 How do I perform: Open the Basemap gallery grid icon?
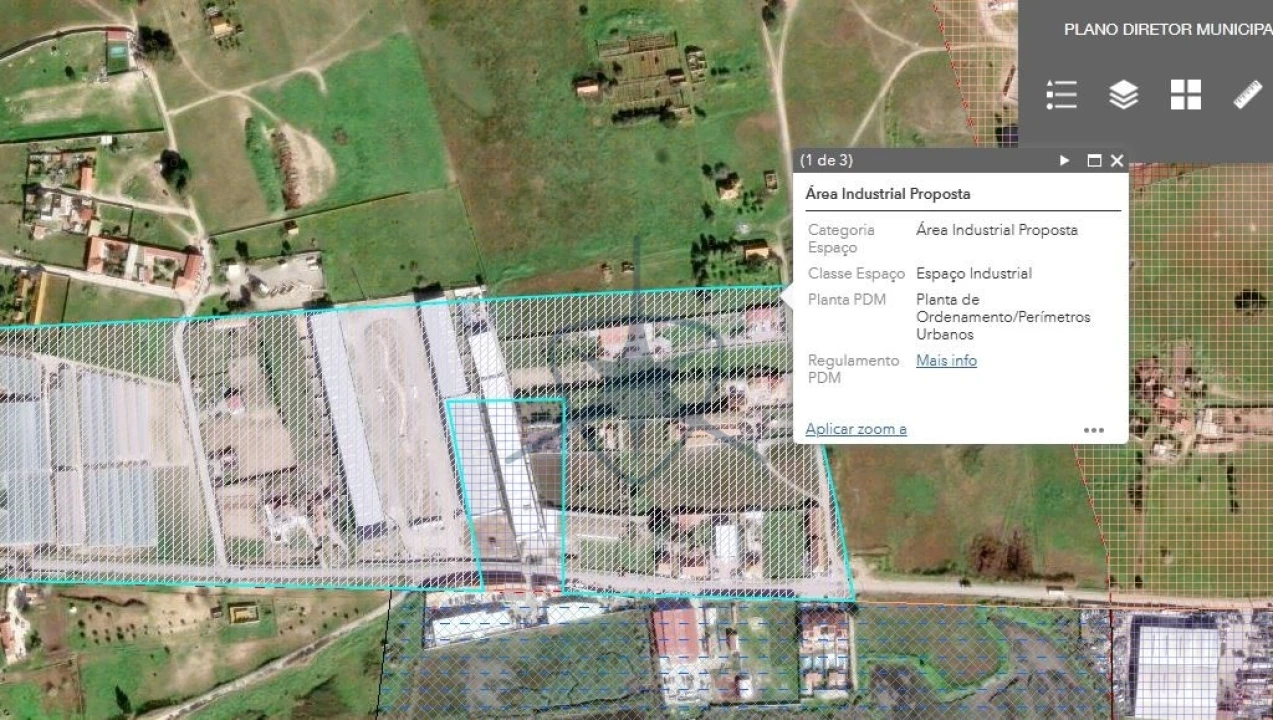pos(1186,95)
